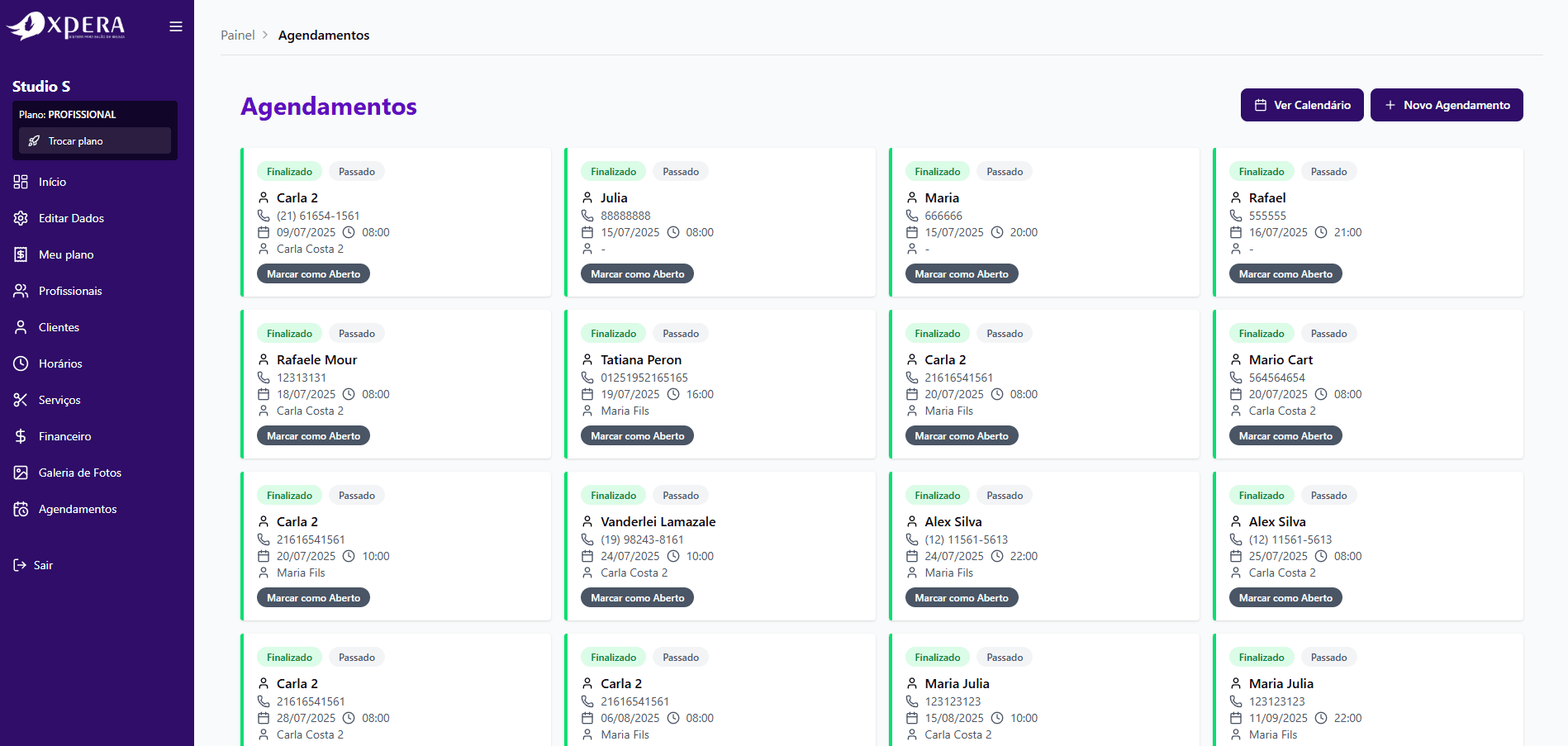Go to Clientes in the sidebar

click(59, 327)
